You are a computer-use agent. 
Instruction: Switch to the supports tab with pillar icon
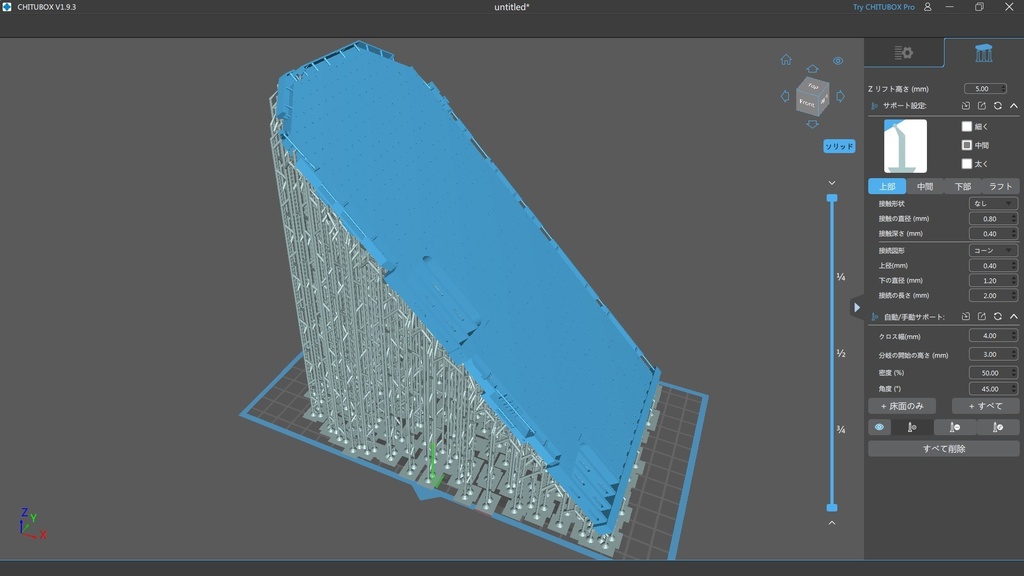click(984, 53)
